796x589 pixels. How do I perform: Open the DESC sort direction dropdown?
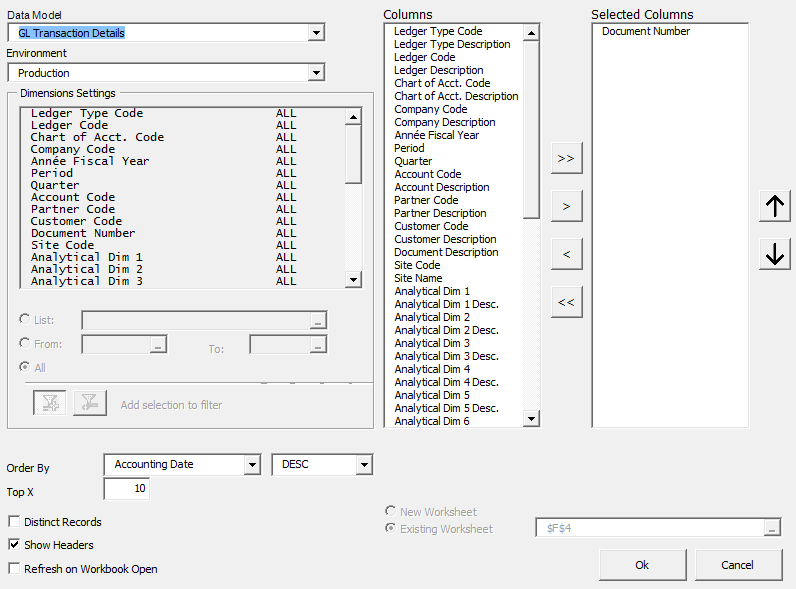click(364, 465)
